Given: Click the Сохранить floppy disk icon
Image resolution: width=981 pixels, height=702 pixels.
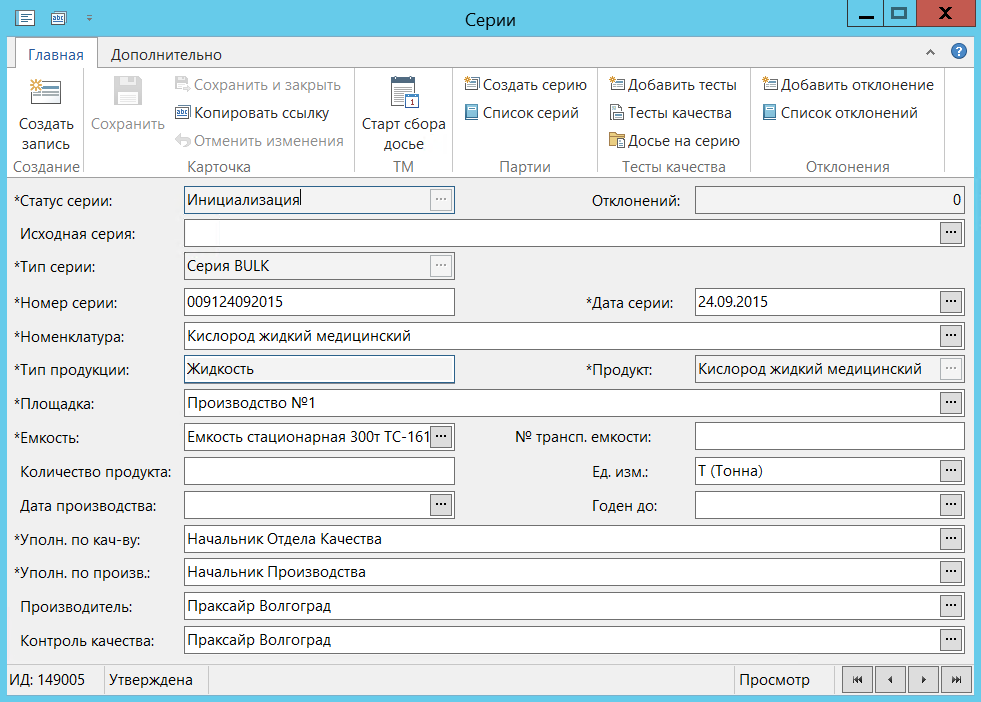Looking at the screenshot, I should tap(128, 91).
